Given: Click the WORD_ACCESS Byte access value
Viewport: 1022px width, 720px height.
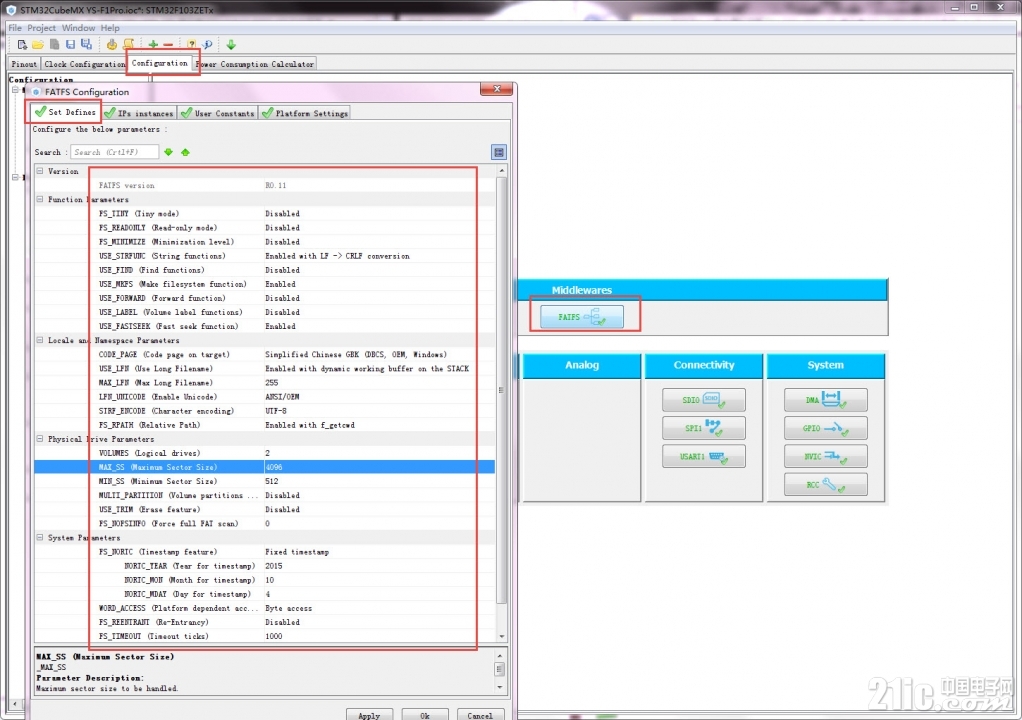Looking at the screenshot, I should click(x=289, y=609).
